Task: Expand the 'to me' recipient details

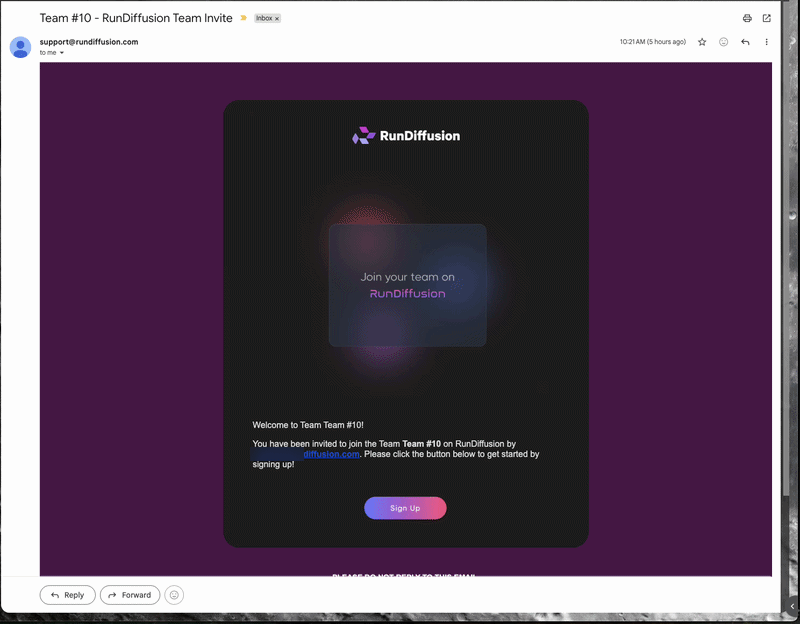Action: coord(62,53)
